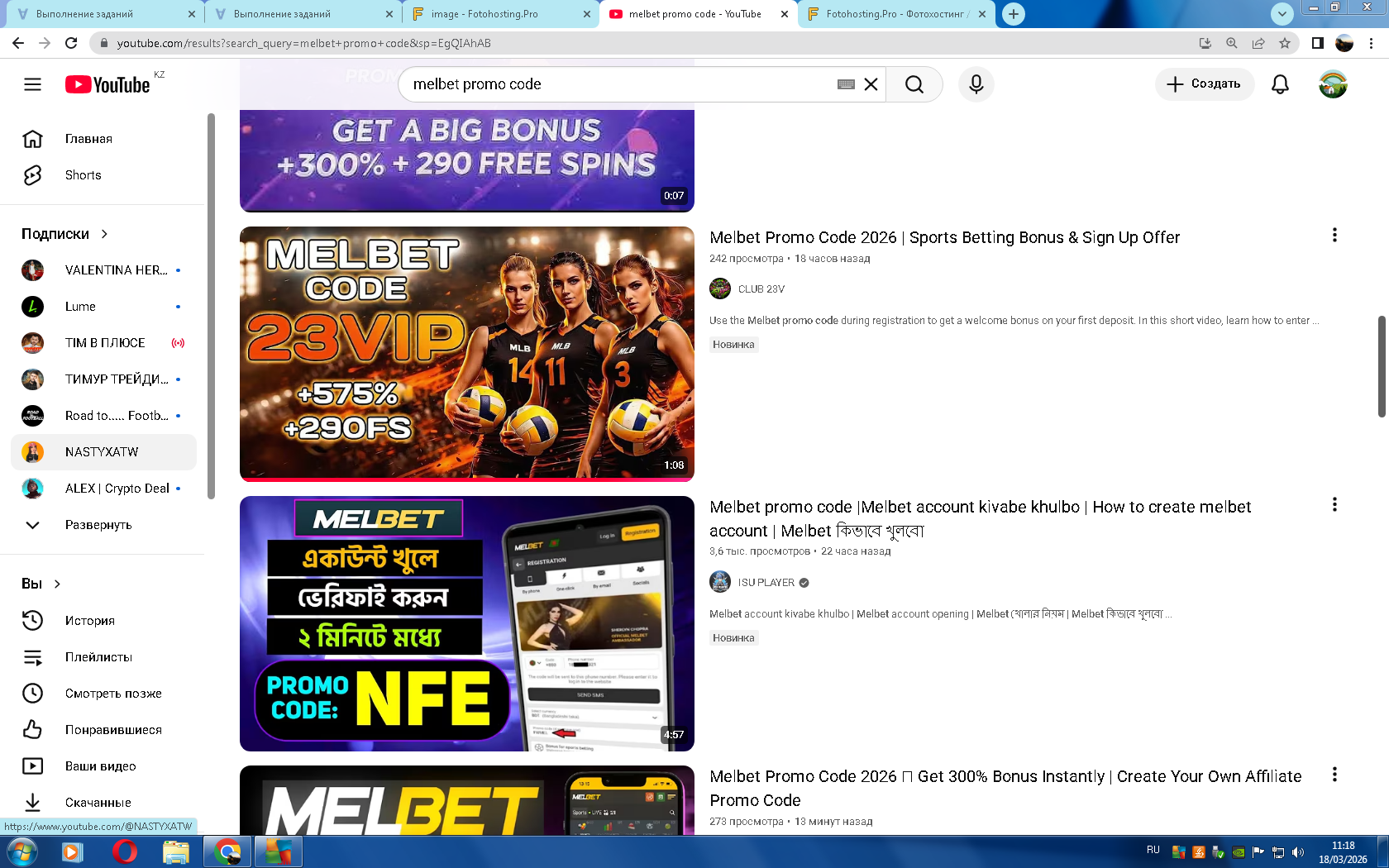
Task: Click the page vertical scrollbar thumb
Action: tap(1382, 366)
